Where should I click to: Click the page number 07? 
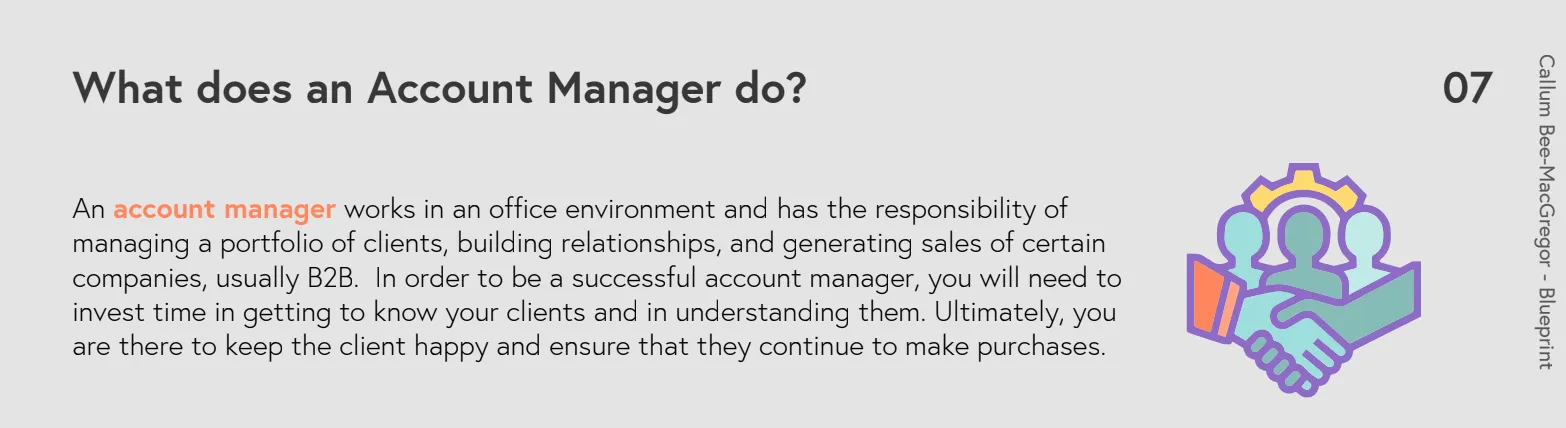coord(1467,89)
